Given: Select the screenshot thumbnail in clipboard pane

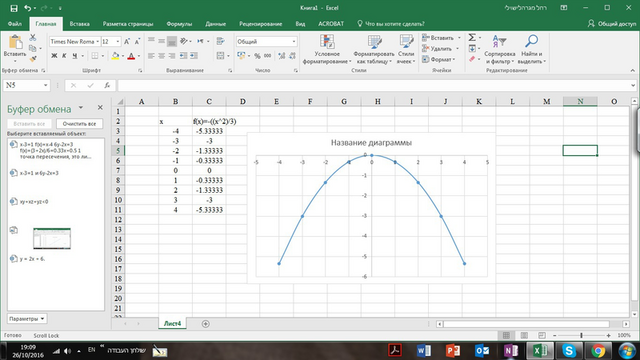Looking at the screenshot, I should tap(52, 238).
